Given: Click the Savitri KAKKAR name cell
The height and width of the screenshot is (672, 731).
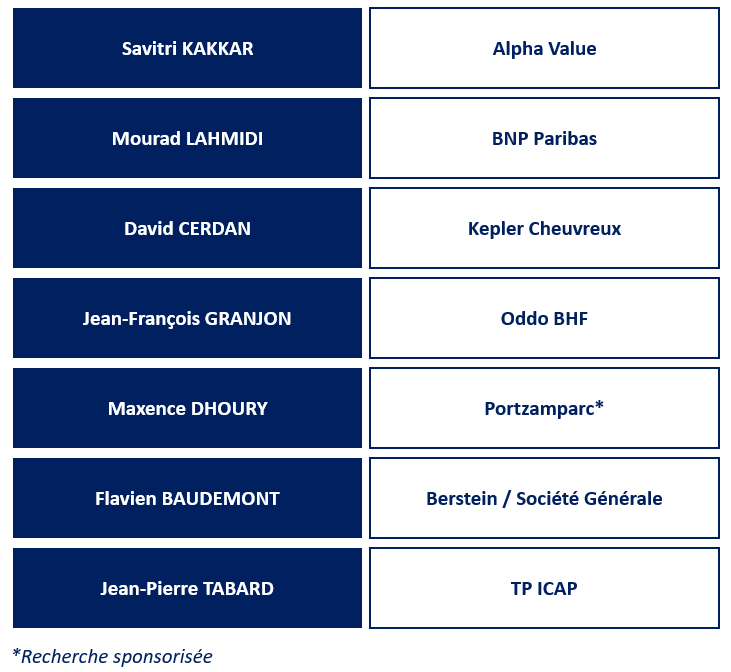Looking at the screenshot, I should 187,48.
